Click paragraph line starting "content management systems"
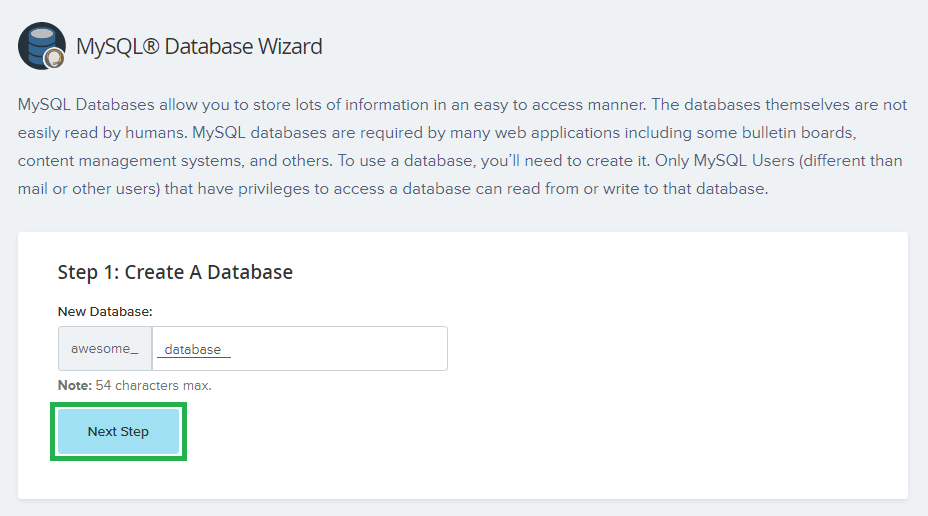928x516 pixels. [x=460, y=161]
